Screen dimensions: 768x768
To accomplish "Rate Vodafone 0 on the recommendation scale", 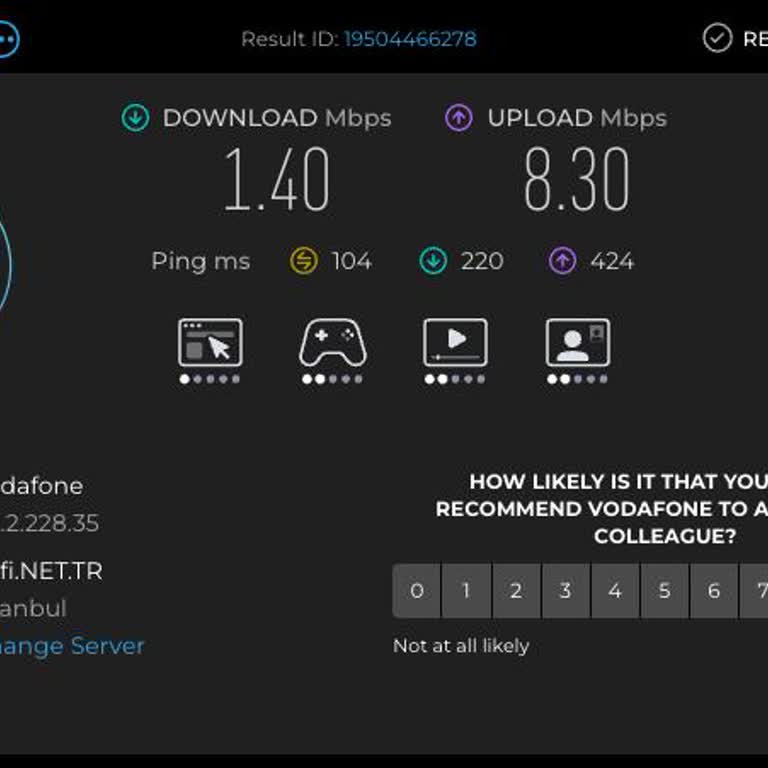I will click(417, 591).
